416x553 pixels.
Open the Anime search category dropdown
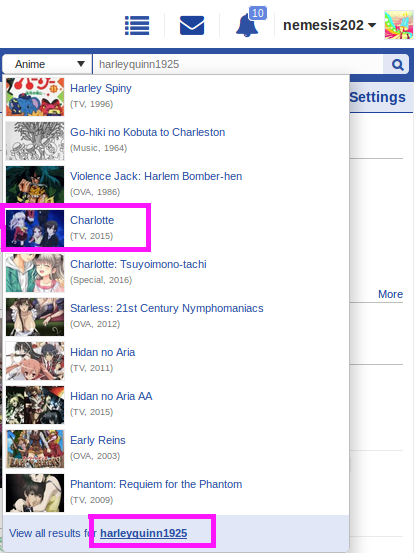(x=47, y=64)
